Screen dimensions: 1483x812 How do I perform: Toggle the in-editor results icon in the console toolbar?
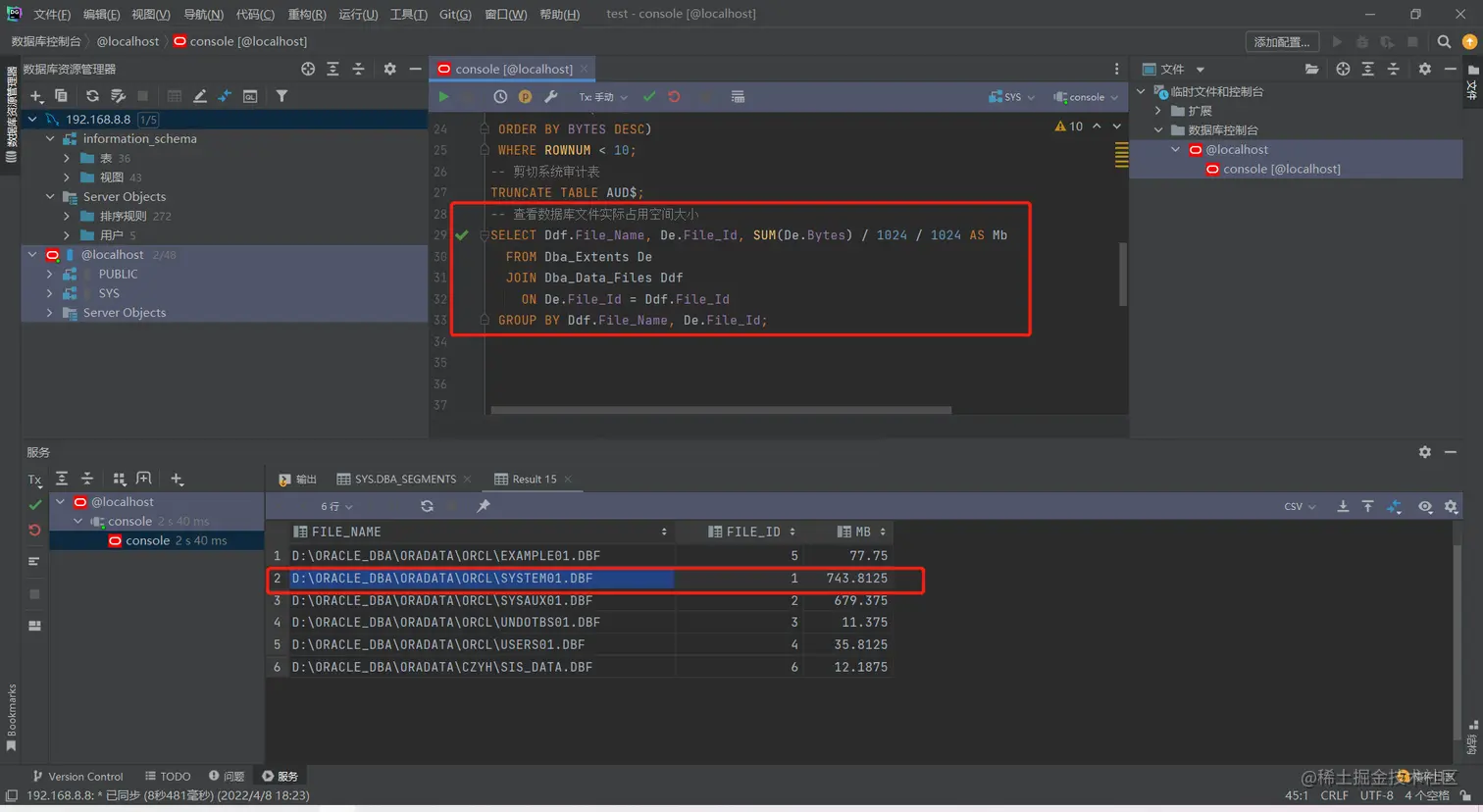tap(738, 97)
